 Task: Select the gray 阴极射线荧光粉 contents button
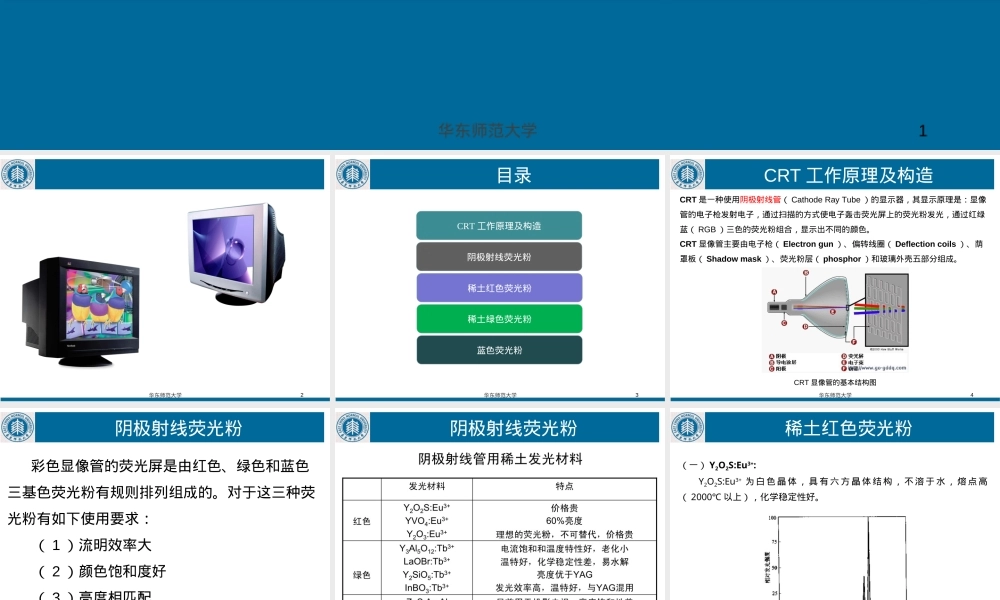point(499,257)
